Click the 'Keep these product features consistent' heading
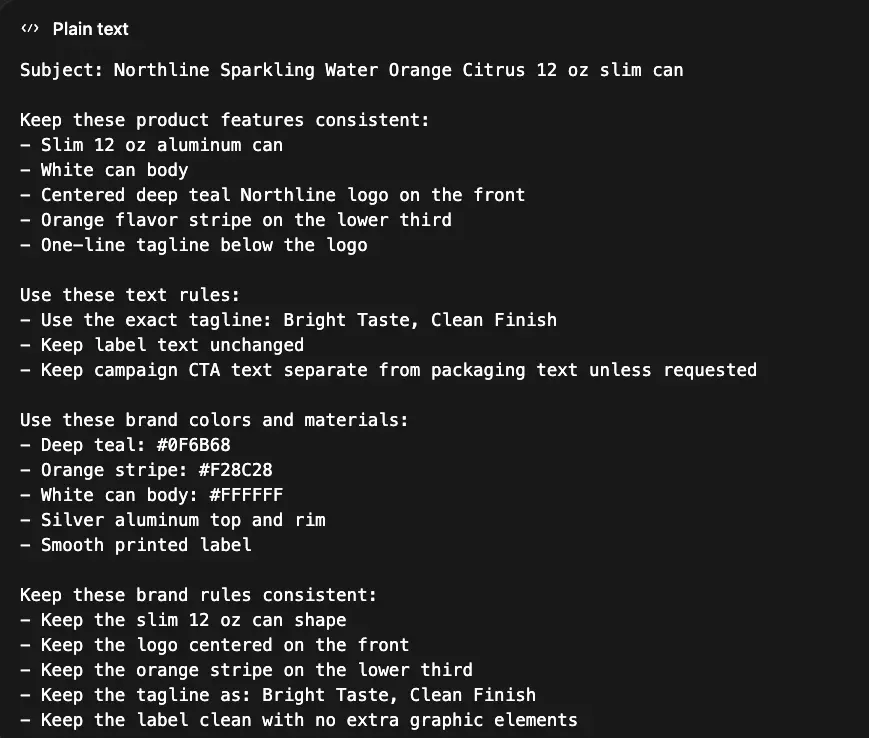 [224, 120]
